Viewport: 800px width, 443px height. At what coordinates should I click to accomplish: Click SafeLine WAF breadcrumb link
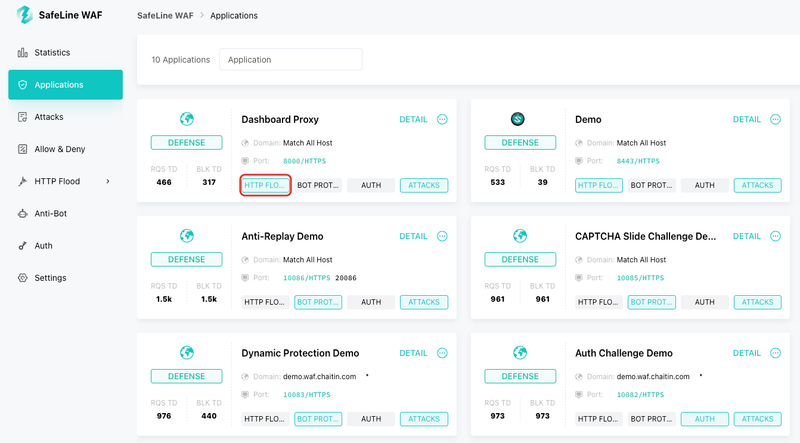165,15
